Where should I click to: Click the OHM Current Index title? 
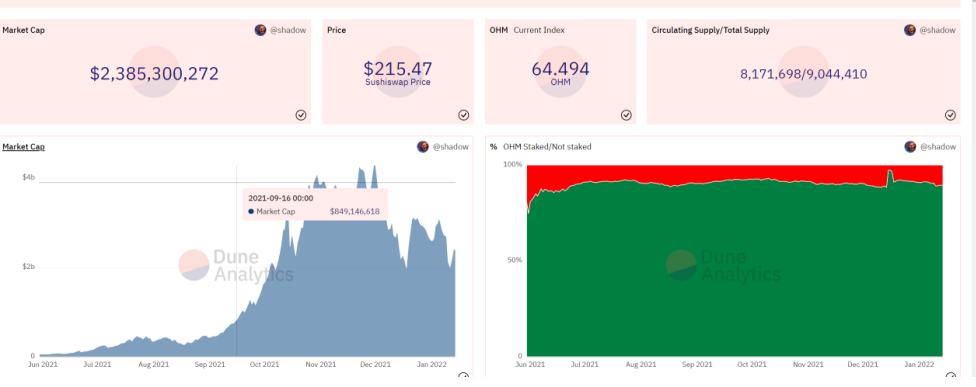click(527, 30)
